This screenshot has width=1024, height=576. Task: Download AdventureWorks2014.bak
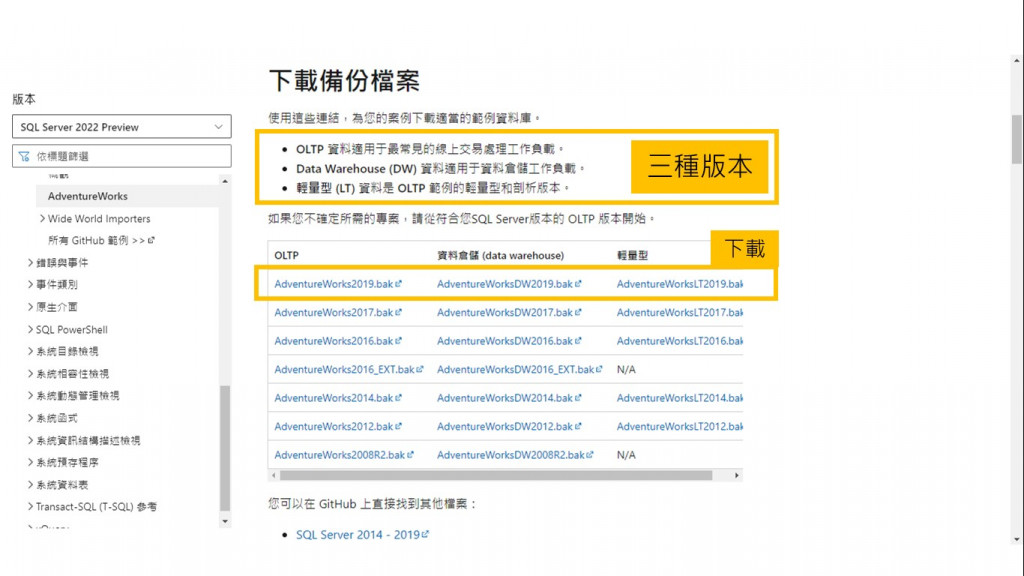[x=338, y=397]
